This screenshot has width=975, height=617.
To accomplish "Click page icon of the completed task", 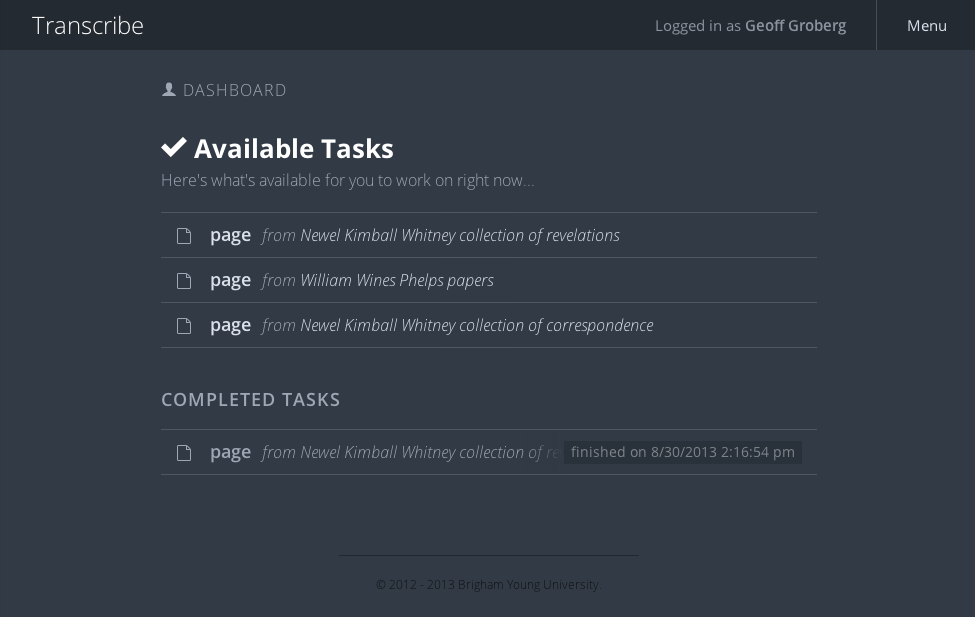I will 184,453.
